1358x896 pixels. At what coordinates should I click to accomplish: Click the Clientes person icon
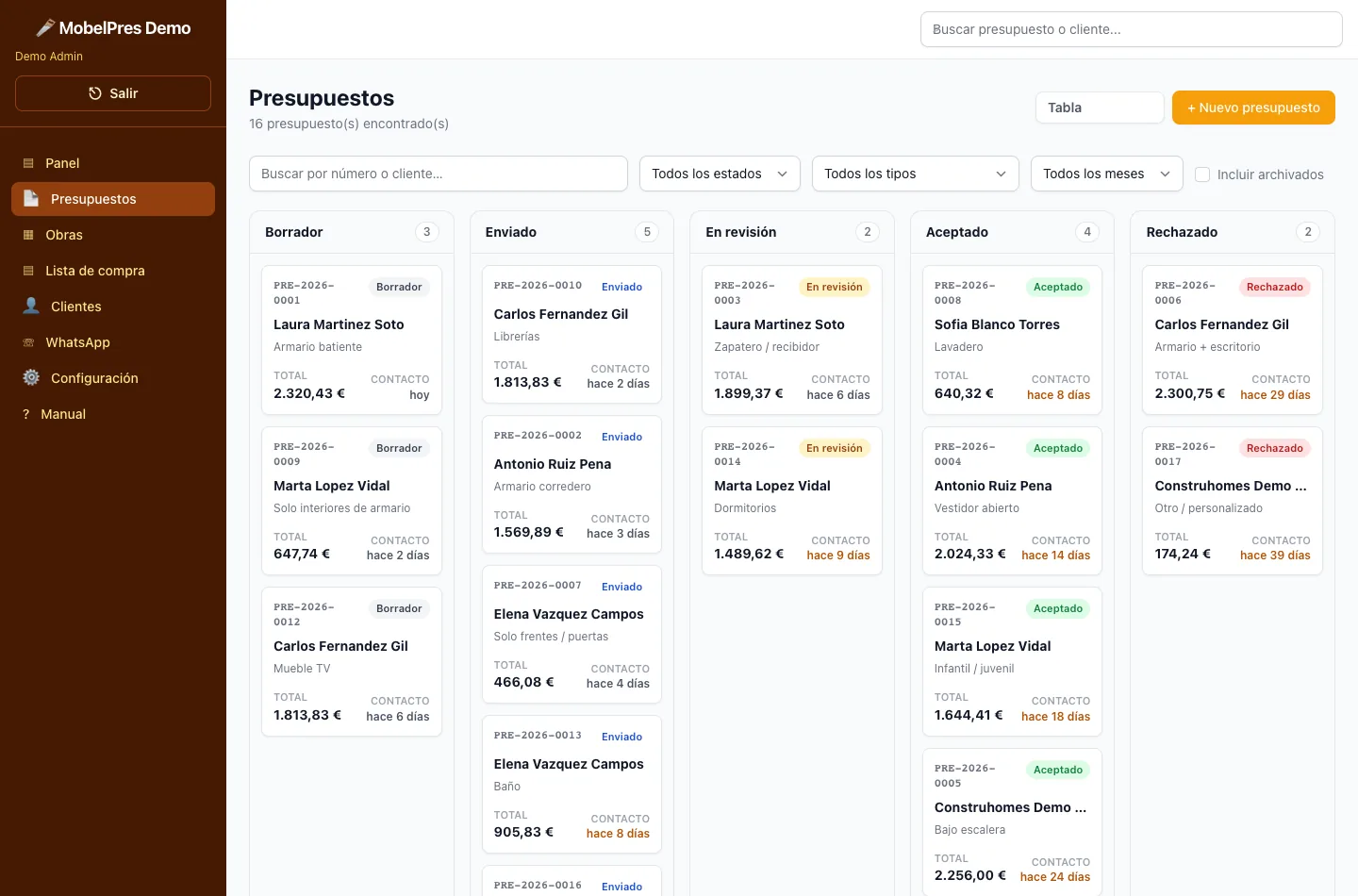pyautogui.click(x=31, y=307)
